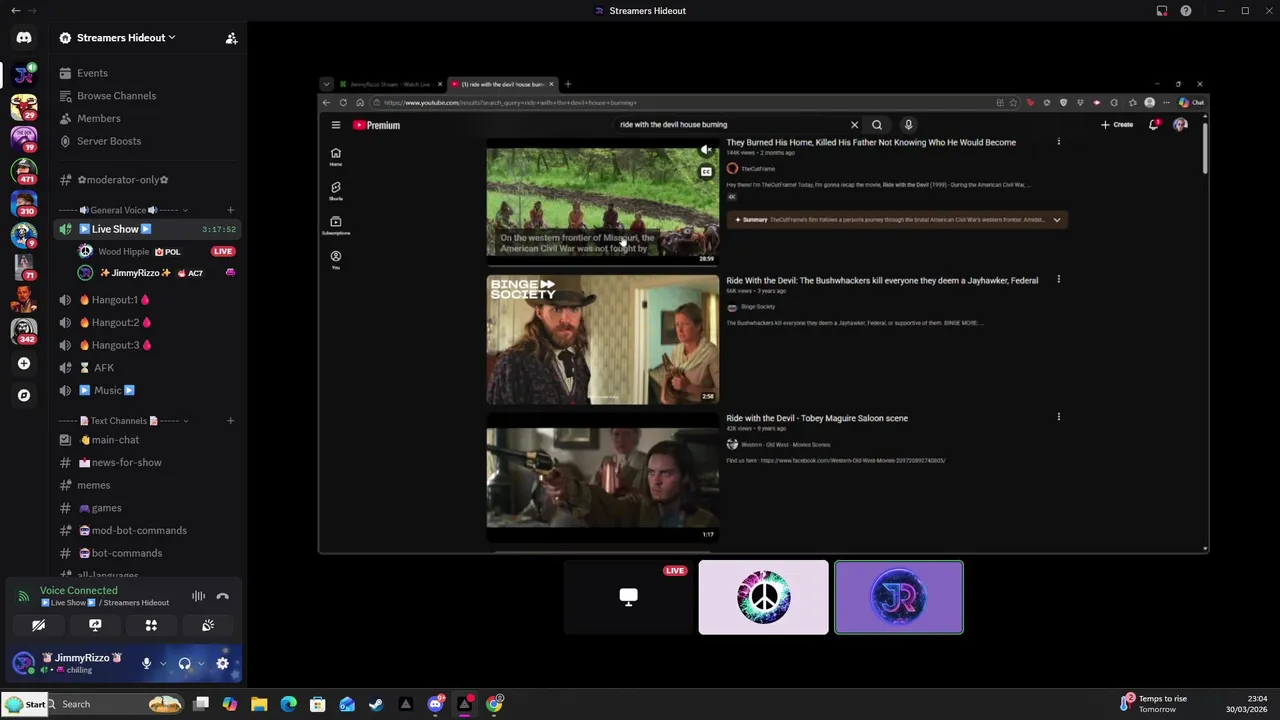
Task: Select Wood Hippie peace-sign participant tile
Action: [764, 597]
